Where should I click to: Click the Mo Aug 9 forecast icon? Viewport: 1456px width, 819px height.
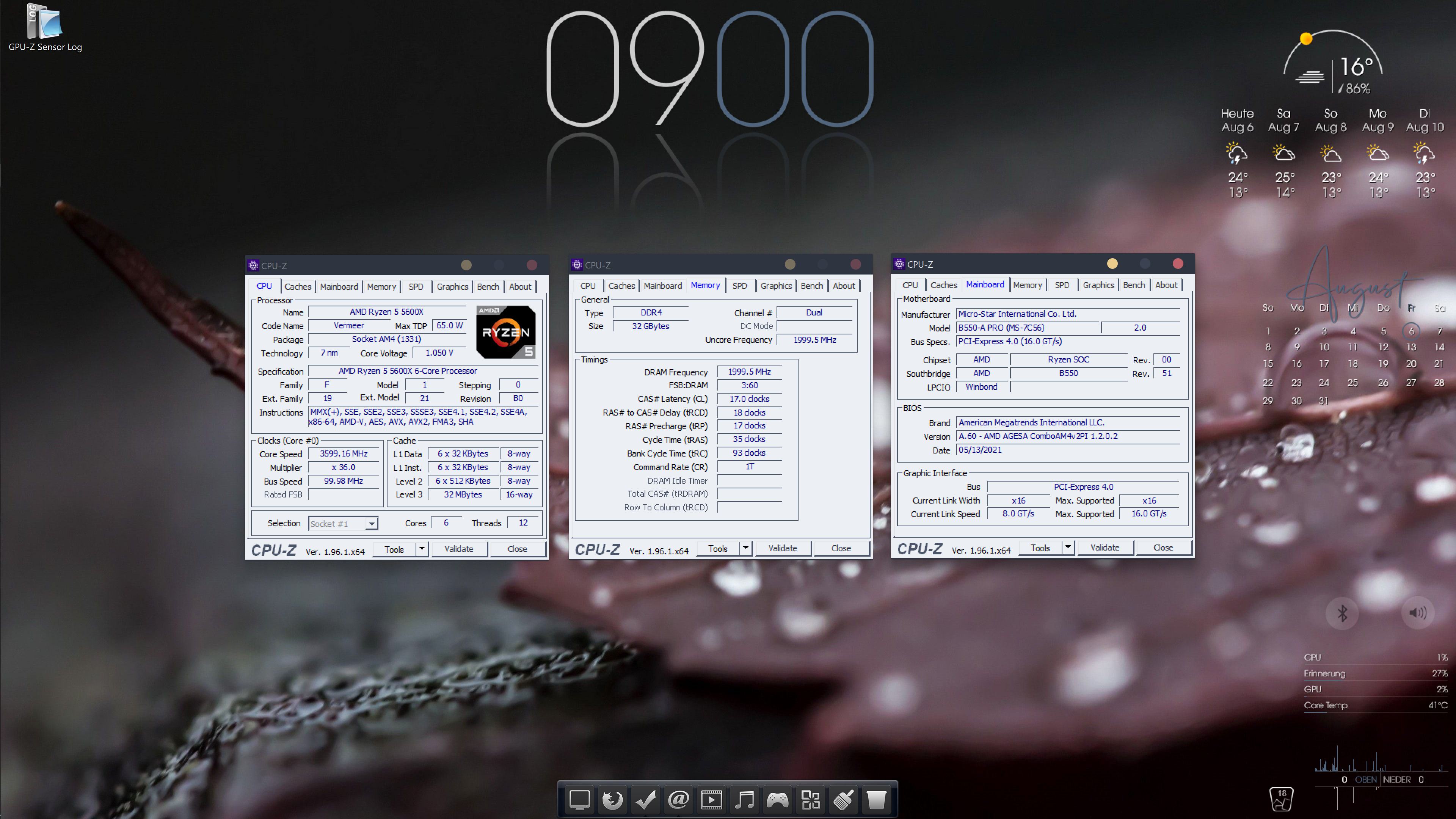(x=1378, y=154)
